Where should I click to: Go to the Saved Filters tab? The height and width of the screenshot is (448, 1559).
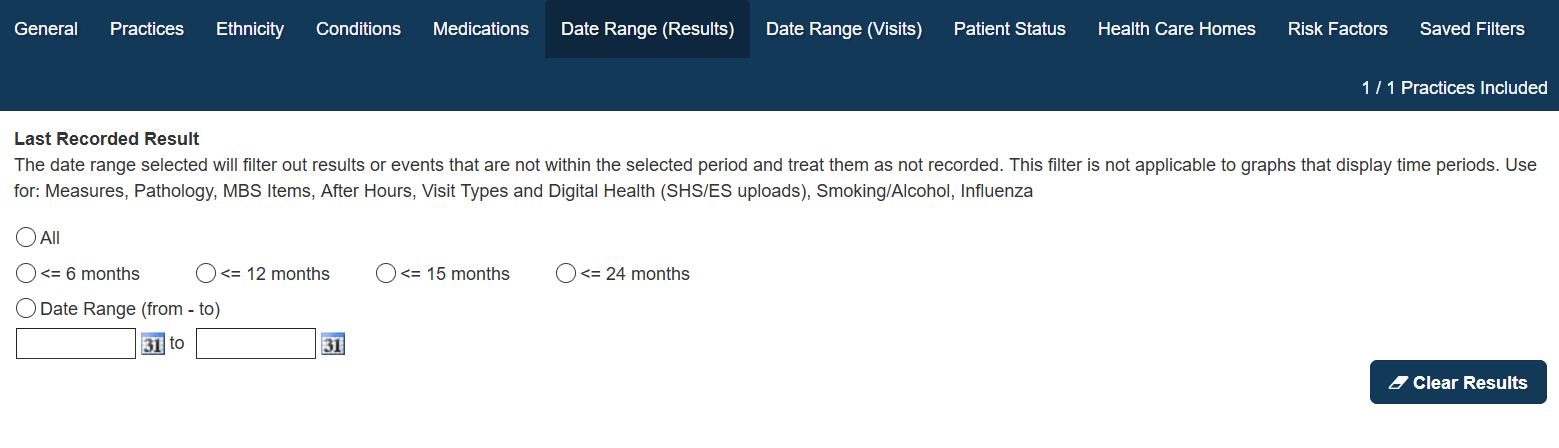click(x=1472, y=29)
